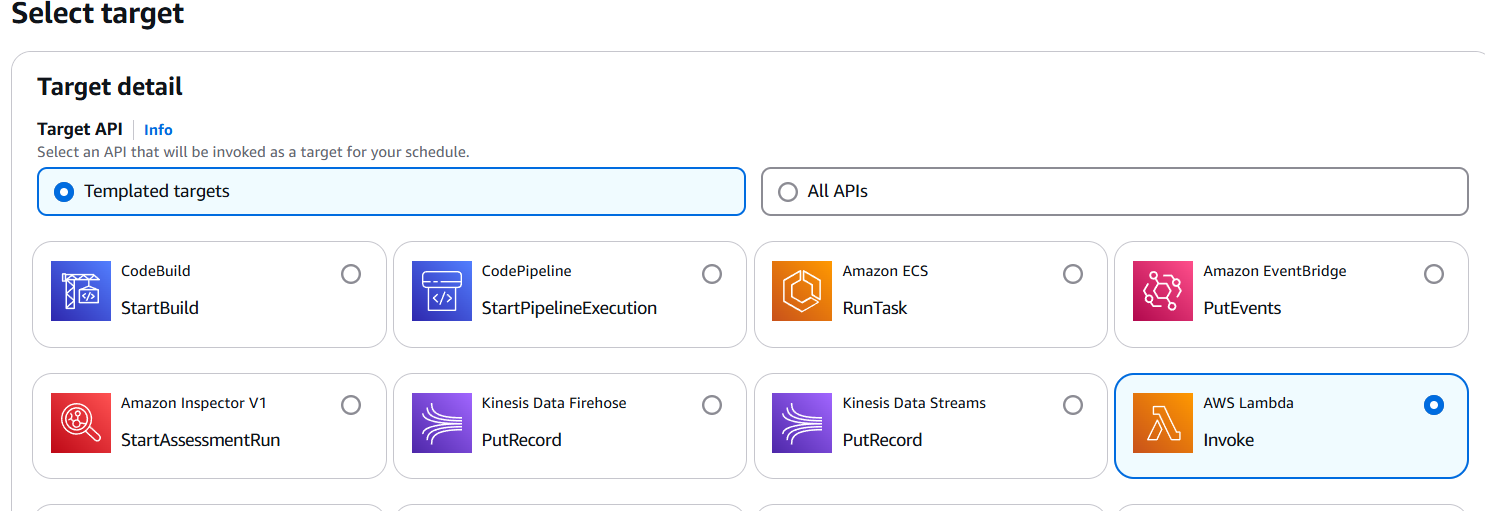Select the Templated targets radio button
Viewport: 1485px width, 511px height.
[64, 191]
